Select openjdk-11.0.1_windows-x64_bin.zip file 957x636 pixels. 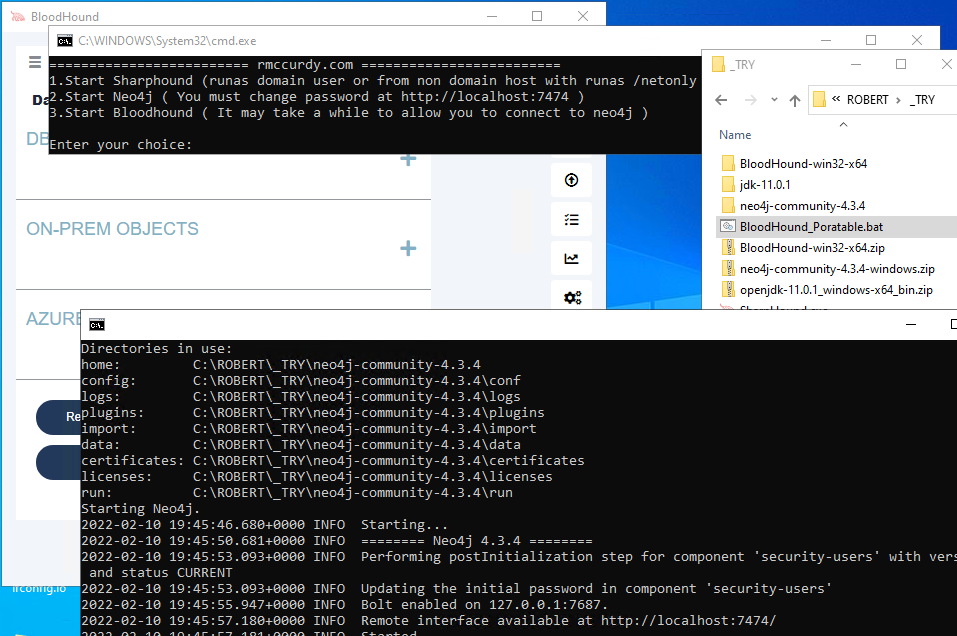pos(836,290)
